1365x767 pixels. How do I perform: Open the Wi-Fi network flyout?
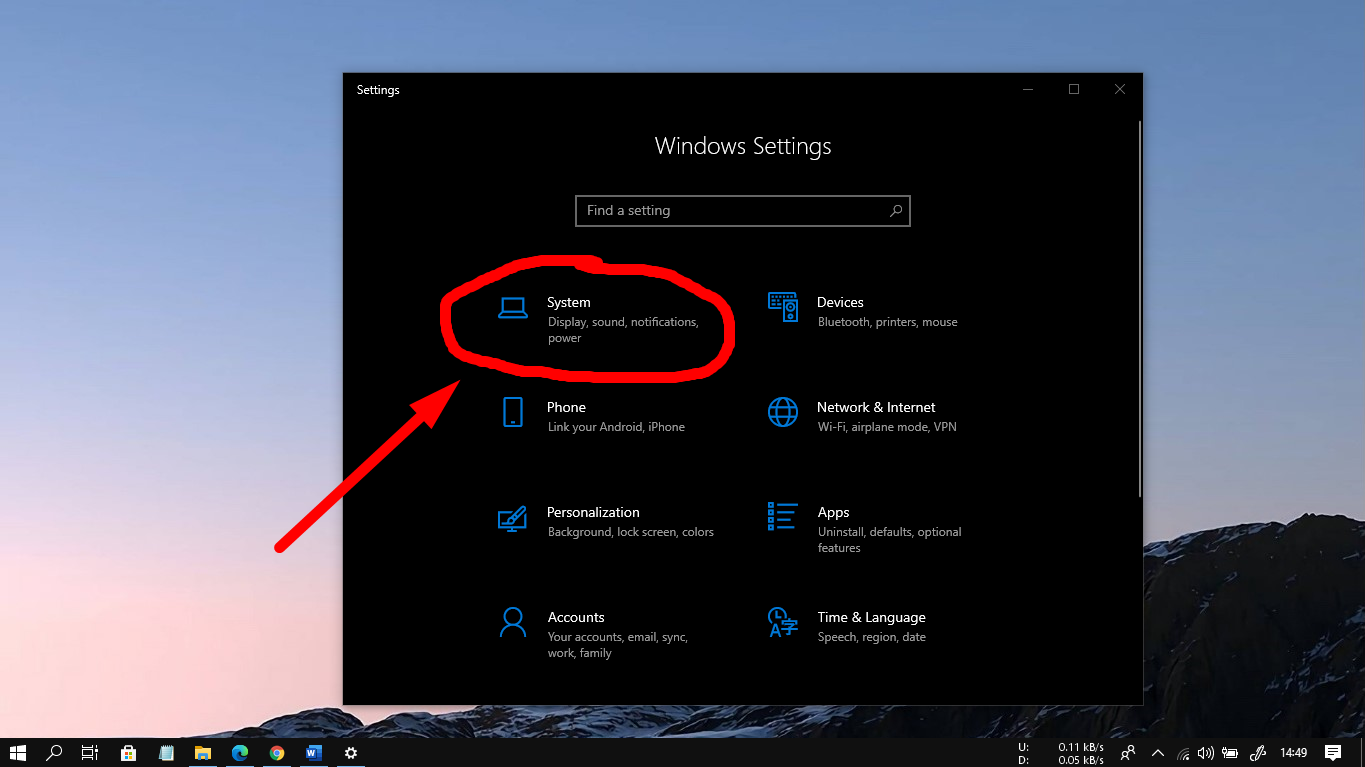tap(1184, 753)
